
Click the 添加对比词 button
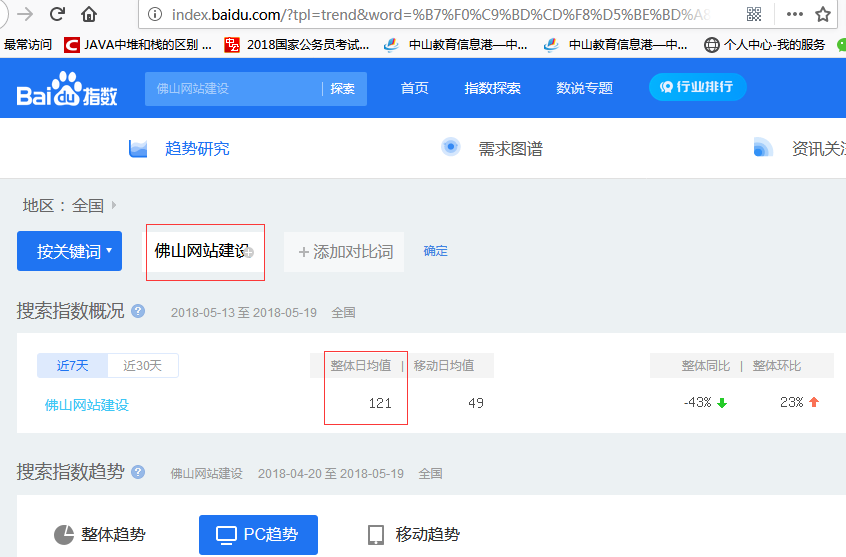coord(344,252)
